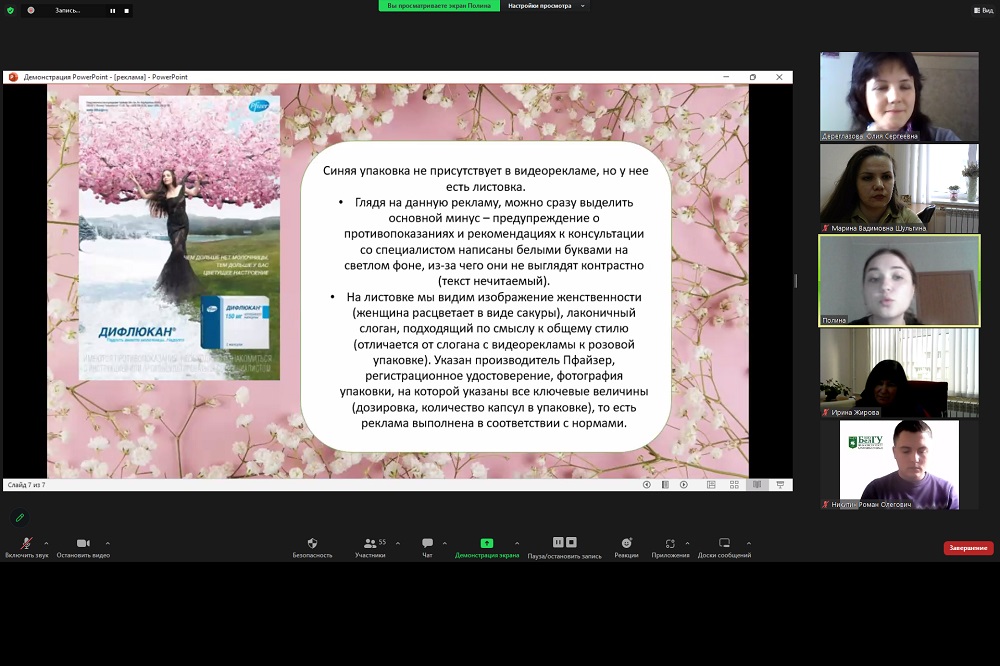Viewport: 1000px width, 666px height.
Task: Switch to slide sorter grid view
Action: (734, 484)
